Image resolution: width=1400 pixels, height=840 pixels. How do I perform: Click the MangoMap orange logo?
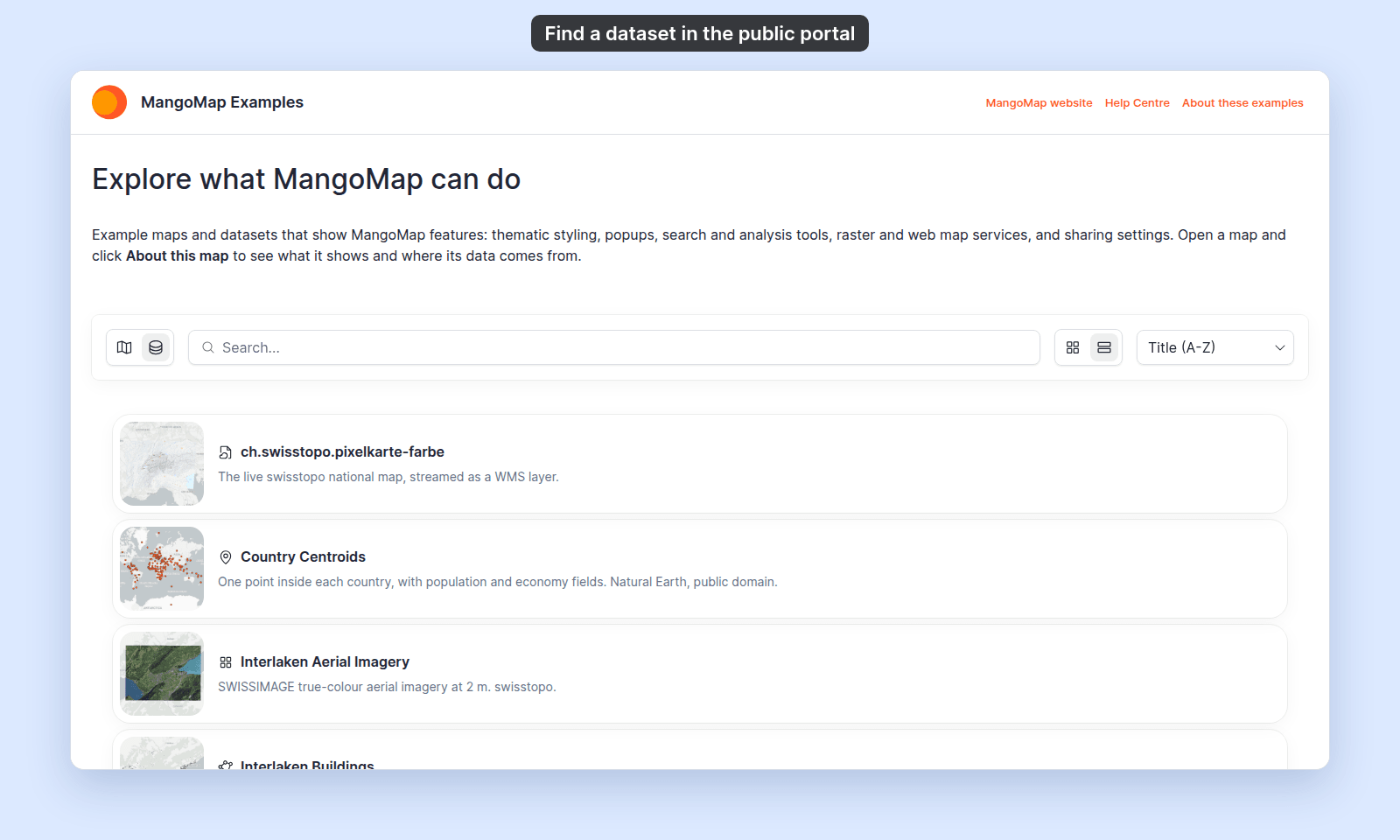click(x=109, y=102)
